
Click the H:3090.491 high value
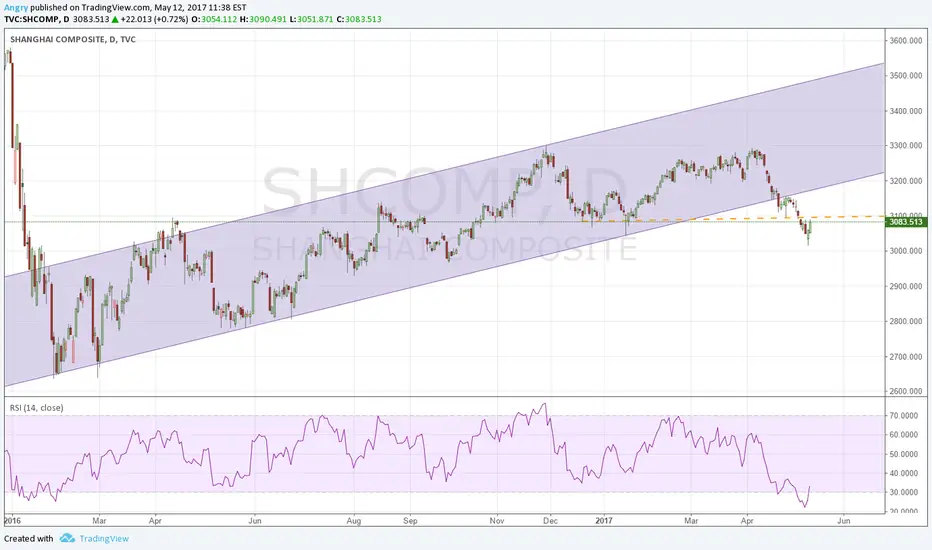(263, 19)
